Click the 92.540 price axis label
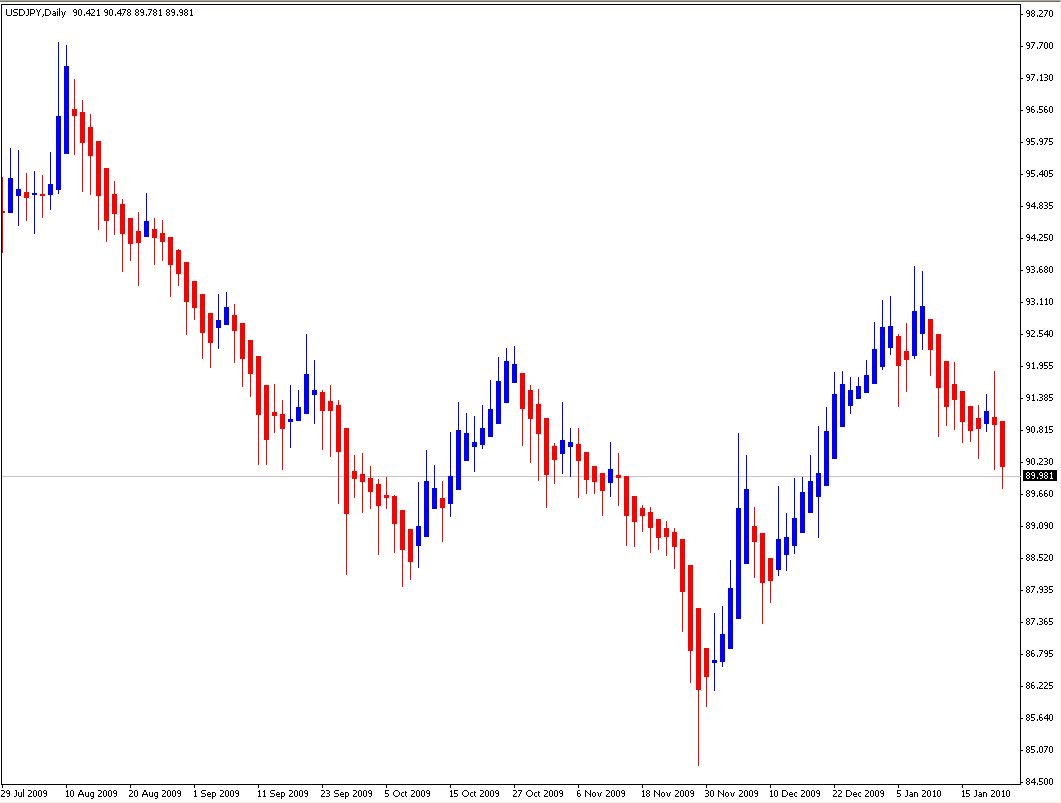This screenshot has width=1061, height=803. (x=1039, y=334)
